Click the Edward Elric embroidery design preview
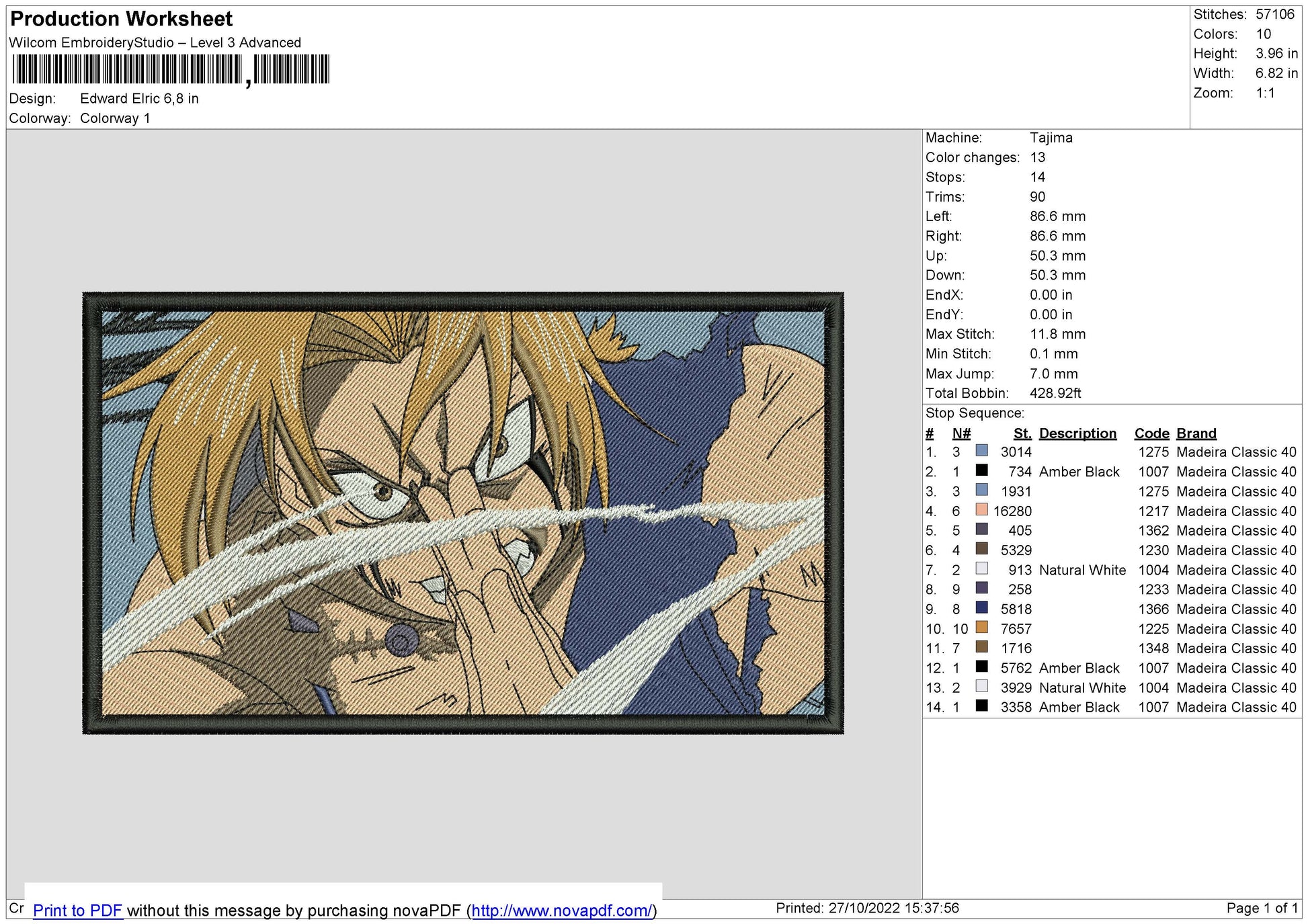 [x=463, y=513]
